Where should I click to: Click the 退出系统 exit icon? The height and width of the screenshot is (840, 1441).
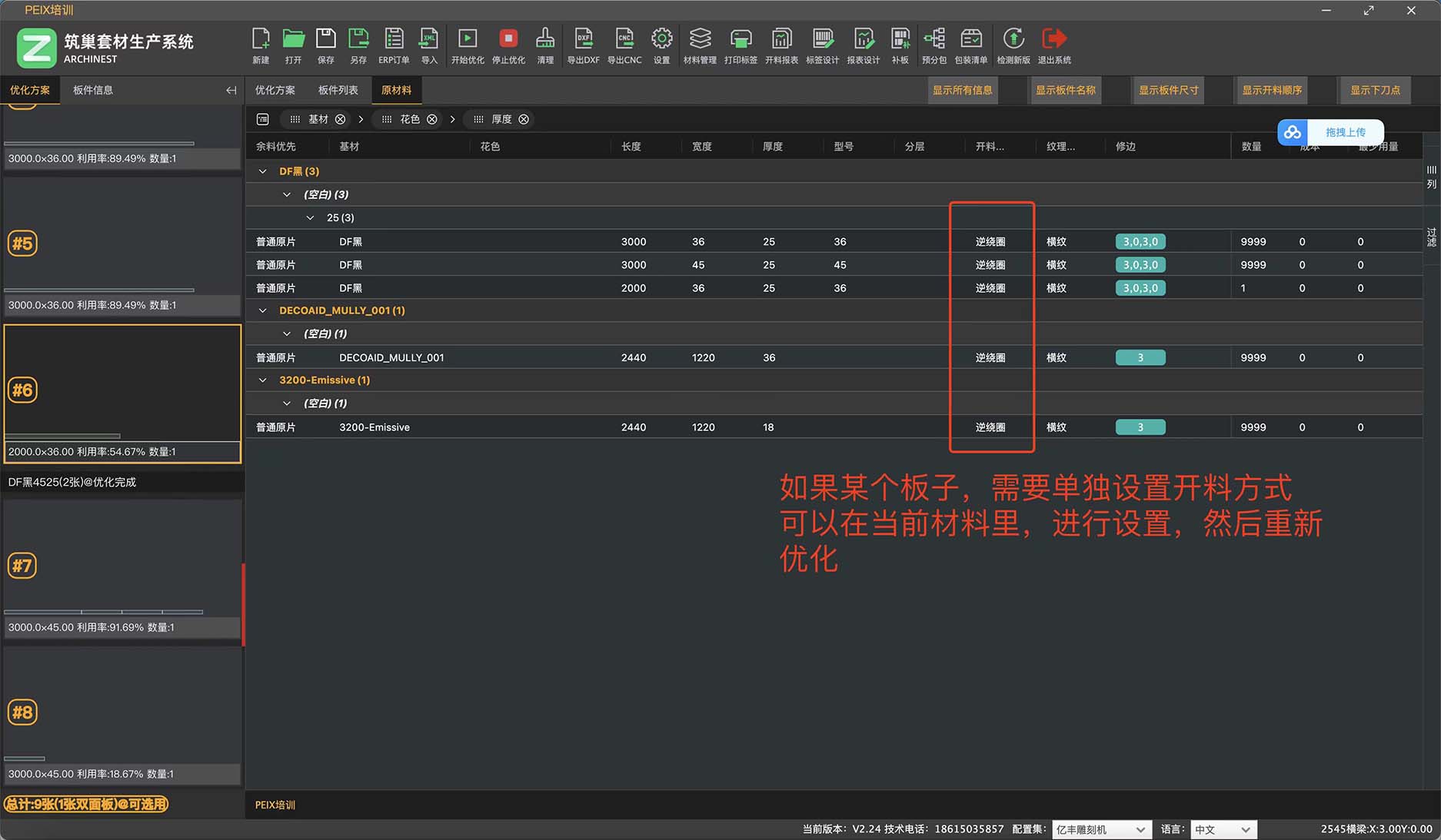click(x=1054, y=45)
